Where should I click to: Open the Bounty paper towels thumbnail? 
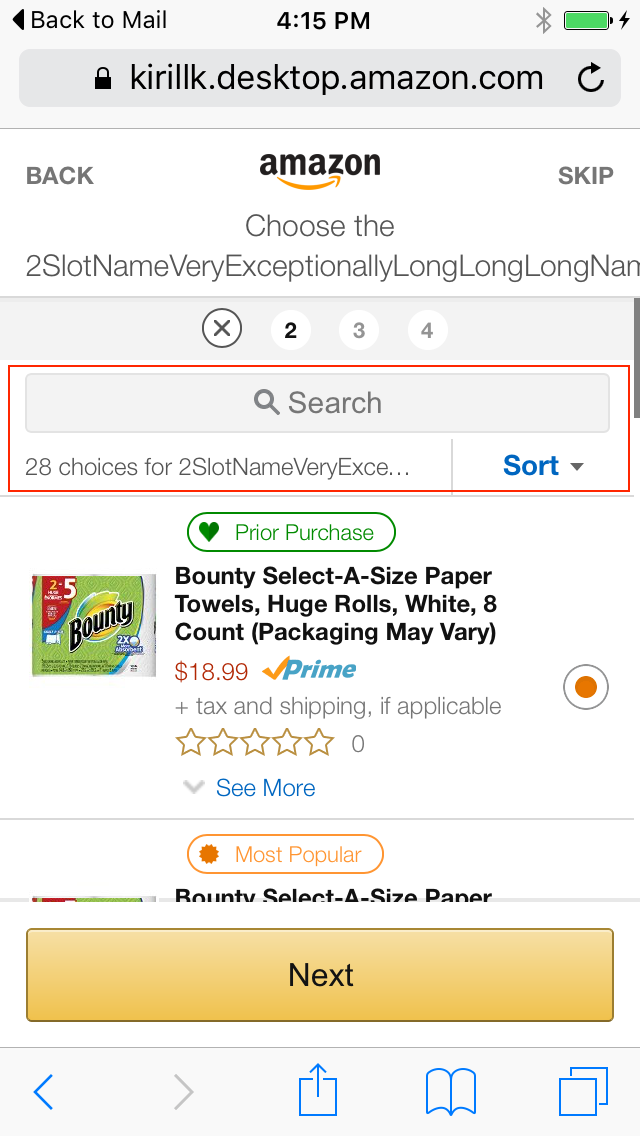pyautogui.click(x=93, y=625)
